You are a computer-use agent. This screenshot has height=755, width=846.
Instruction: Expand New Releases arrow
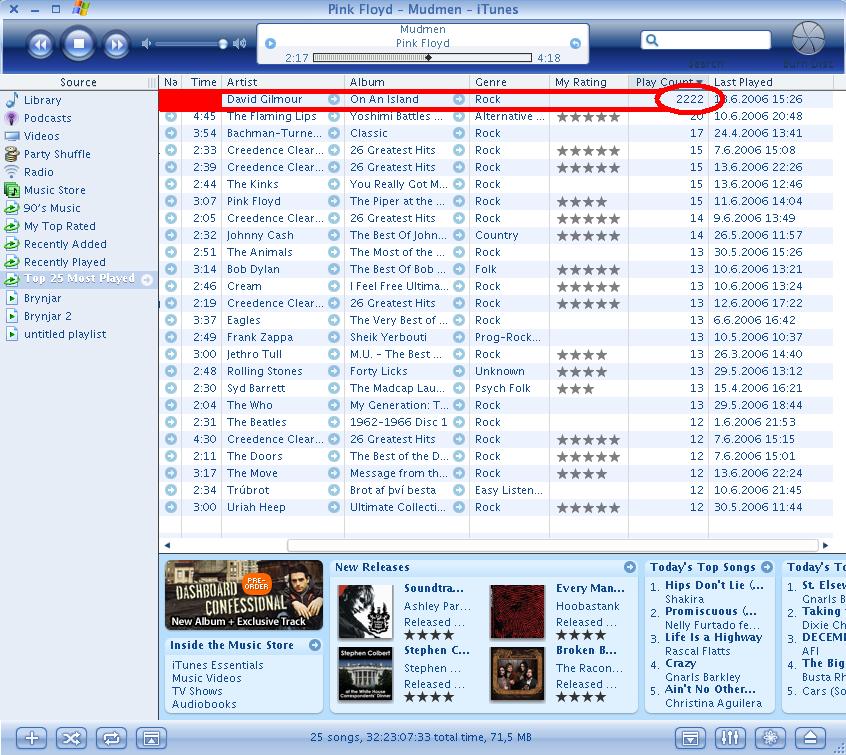click(630, 567)
